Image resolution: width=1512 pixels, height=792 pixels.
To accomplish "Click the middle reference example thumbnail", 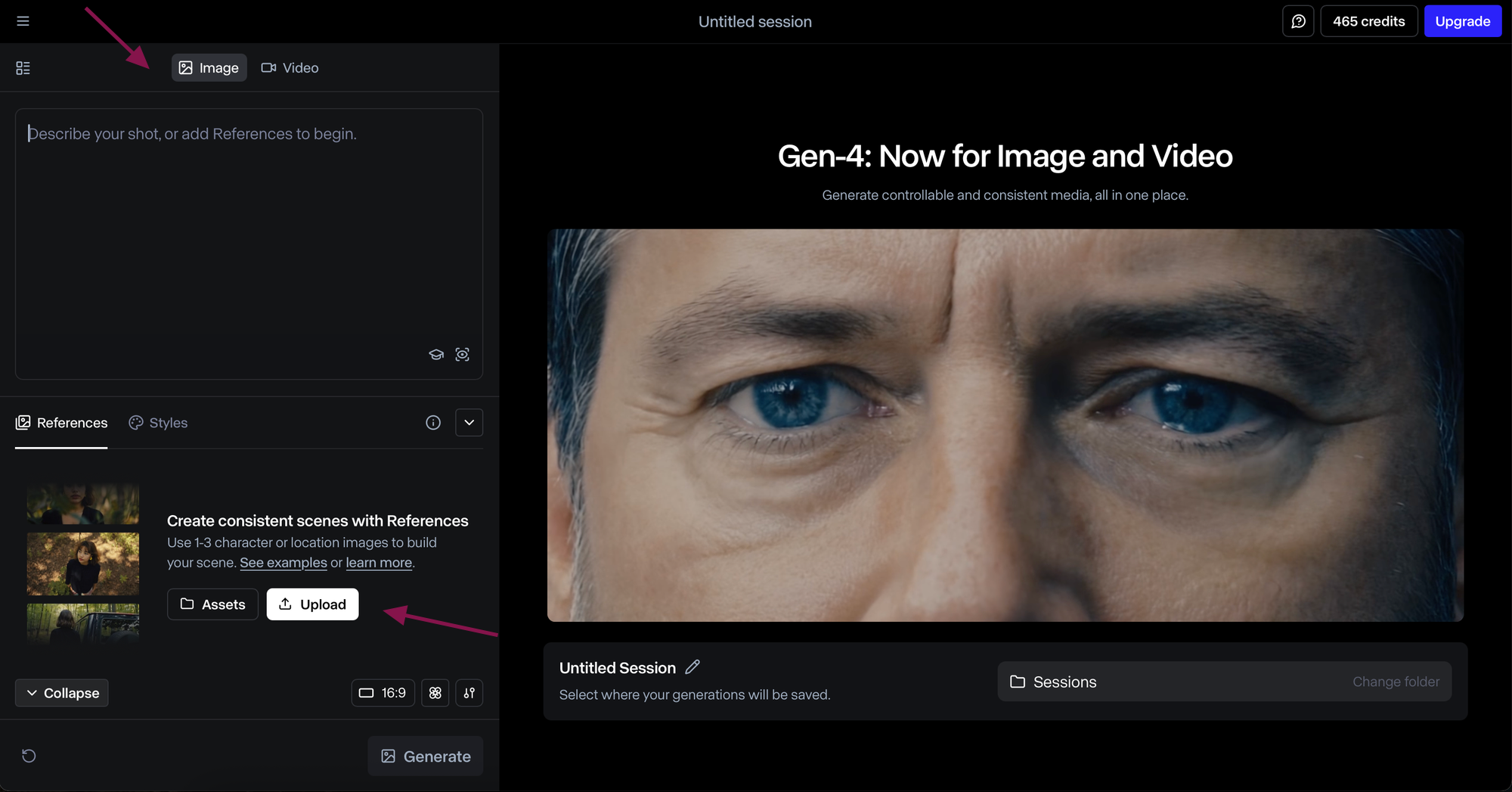I will 83,564.
